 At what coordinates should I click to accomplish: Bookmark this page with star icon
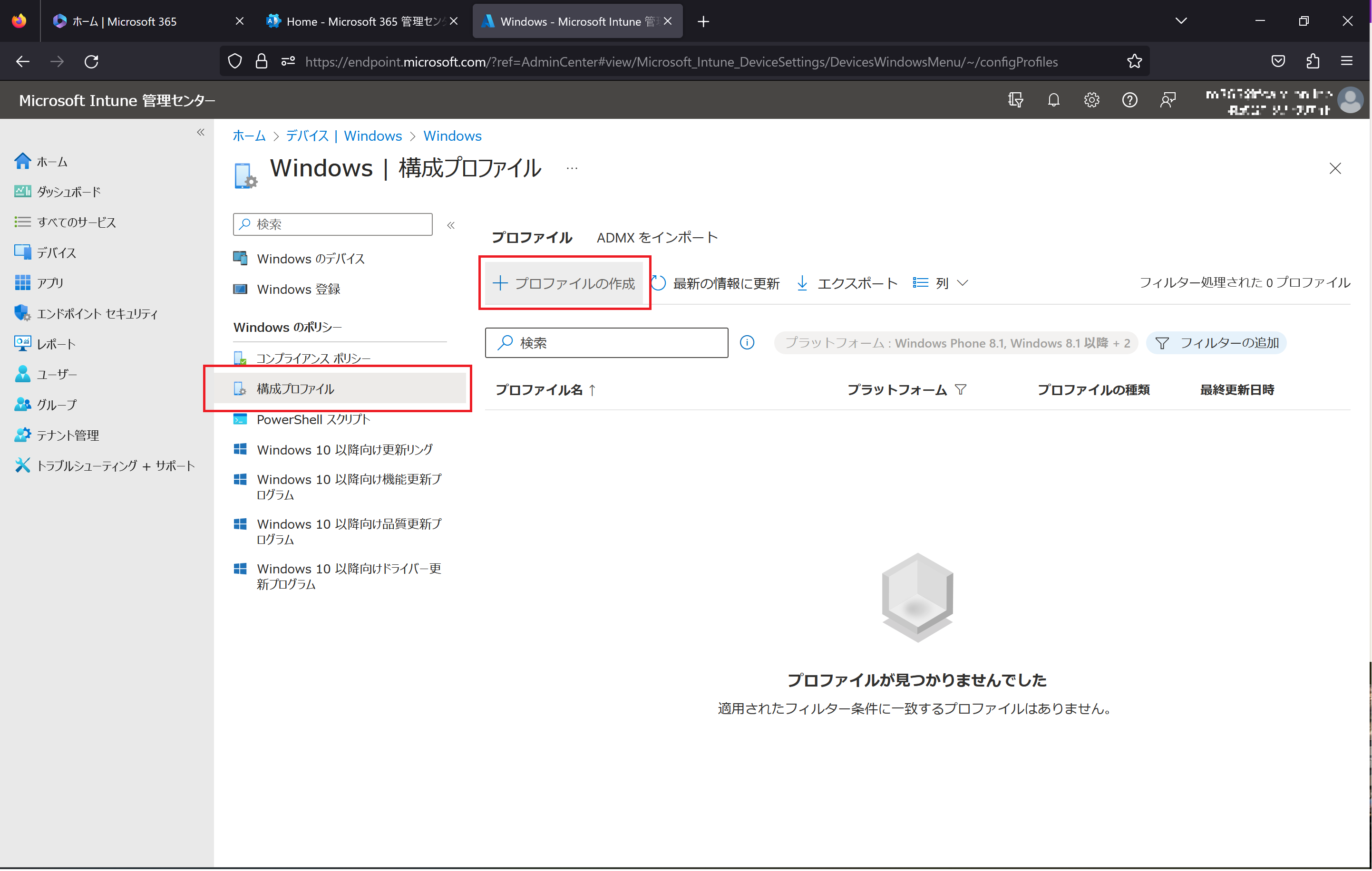(1134, 61)
